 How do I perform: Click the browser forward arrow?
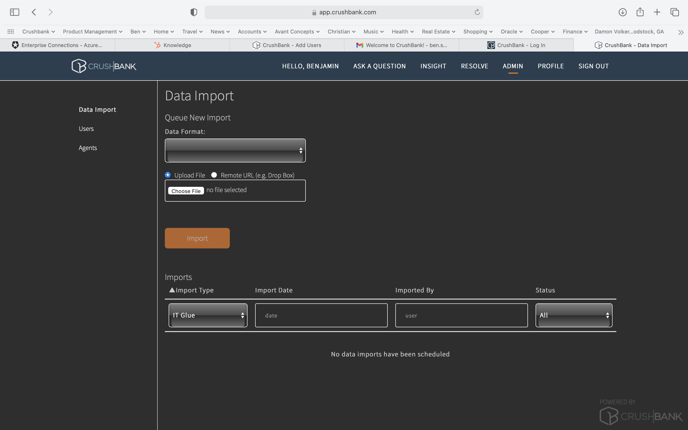coord(50,12)
